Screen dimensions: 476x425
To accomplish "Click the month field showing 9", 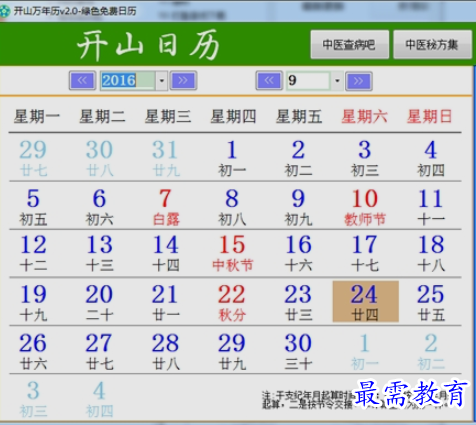I will click(x=308, y=81).
